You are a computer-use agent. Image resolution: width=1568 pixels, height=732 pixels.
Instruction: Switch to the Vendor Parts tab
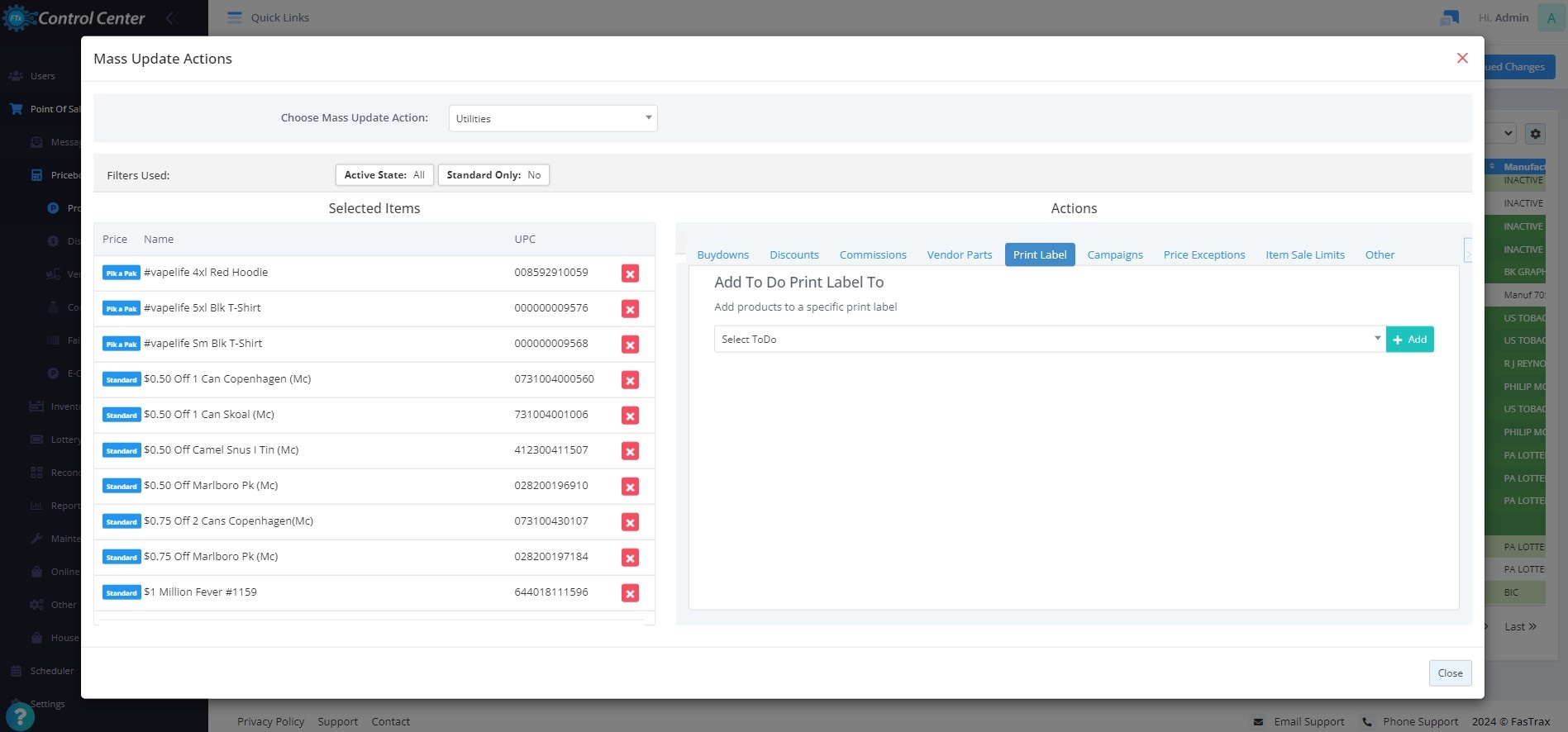point(960,254)
